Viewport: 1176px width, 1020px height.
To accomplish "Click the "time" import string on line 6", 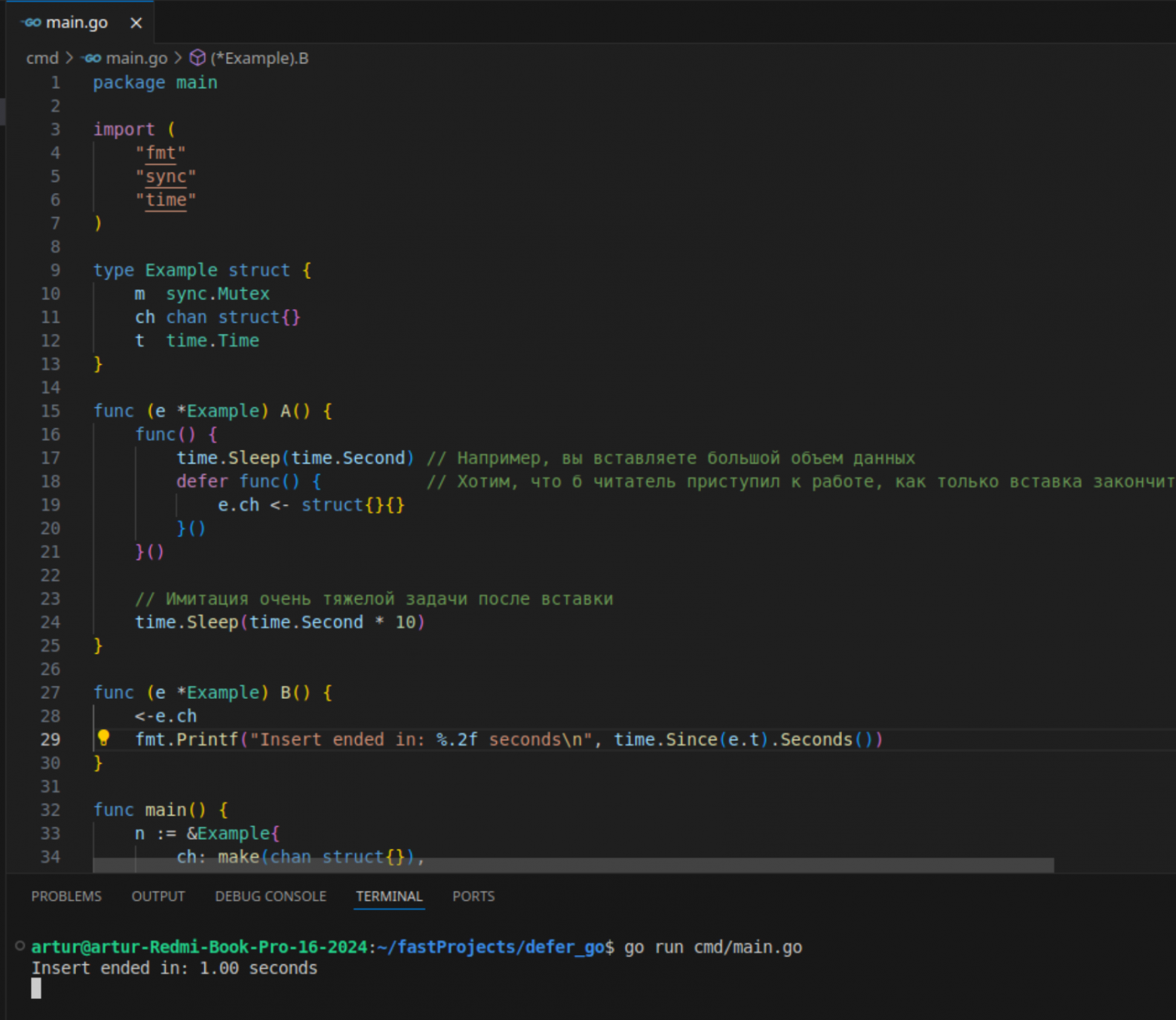I will click(166, 200).
